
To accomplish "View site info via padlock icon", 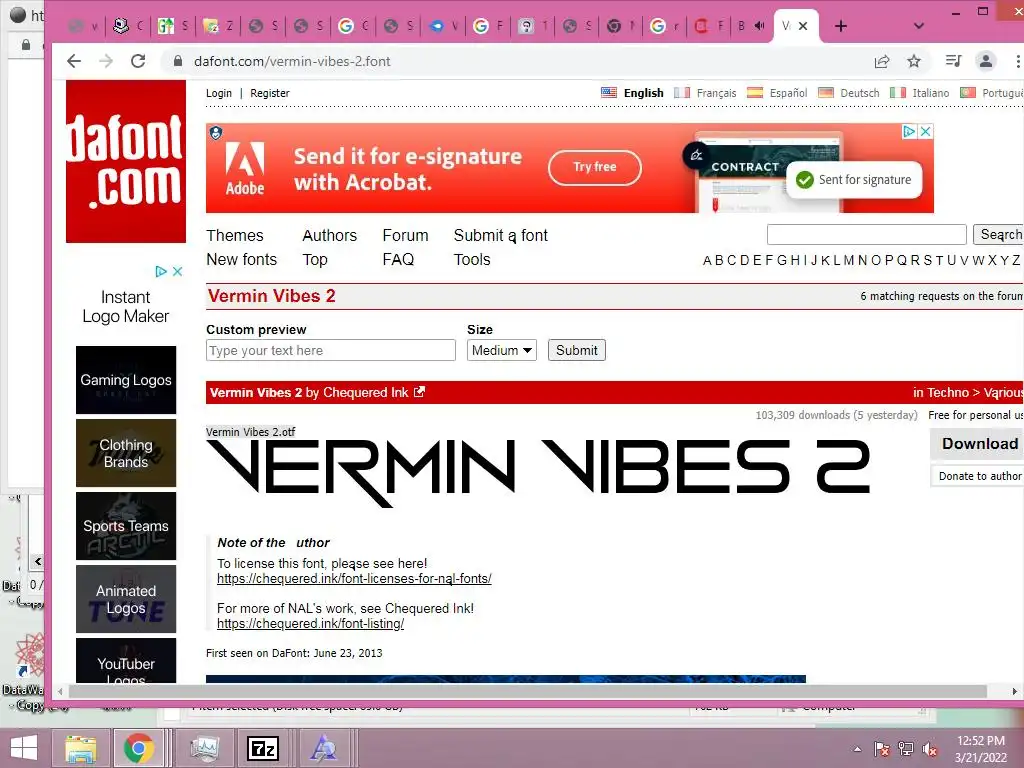I will (x=177, y=61).
